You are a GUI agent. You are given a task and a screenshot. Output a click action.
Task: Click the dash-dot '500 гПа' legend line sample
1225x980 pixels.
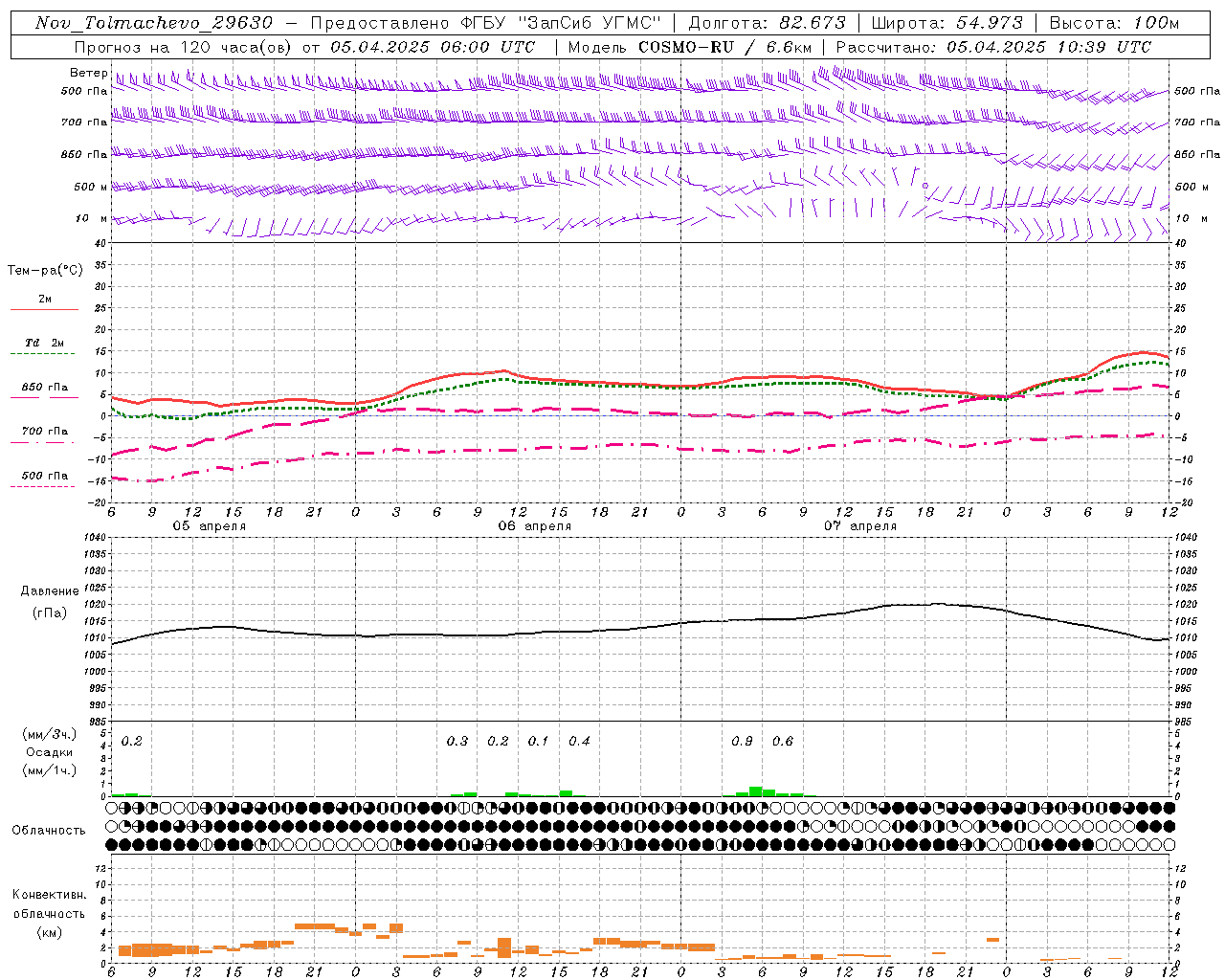coord(42,487)
